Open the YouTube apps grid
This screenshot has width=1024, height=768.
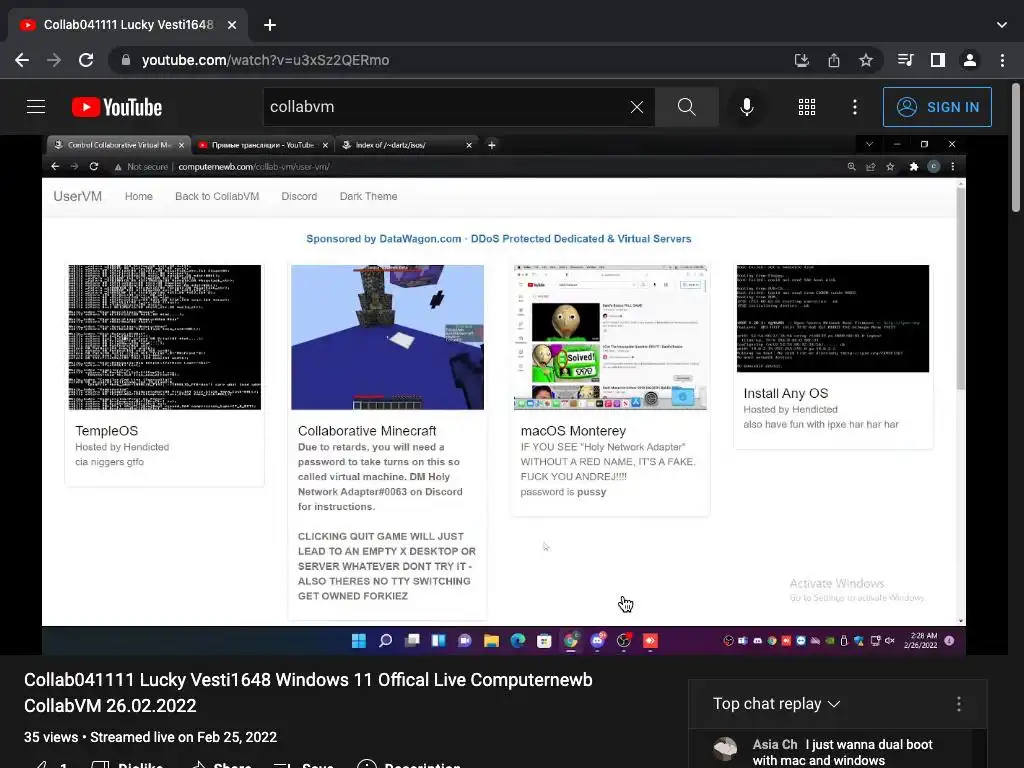(807, 107)
